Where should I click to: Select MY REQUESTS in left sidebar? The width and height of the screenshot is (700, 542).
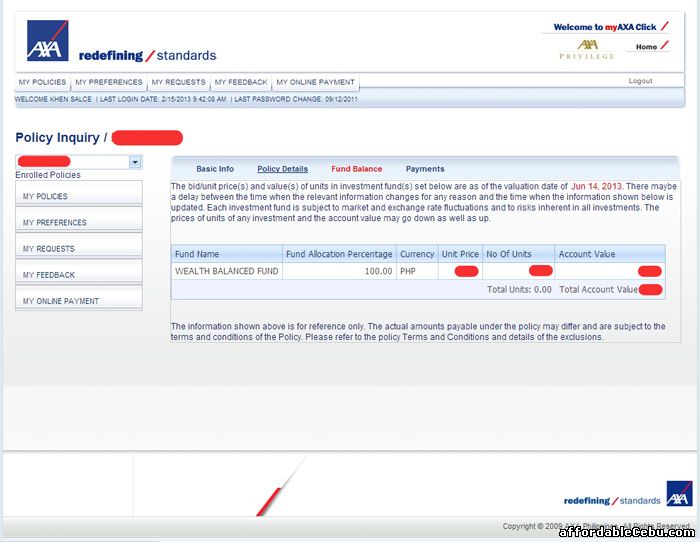[79, 246]
